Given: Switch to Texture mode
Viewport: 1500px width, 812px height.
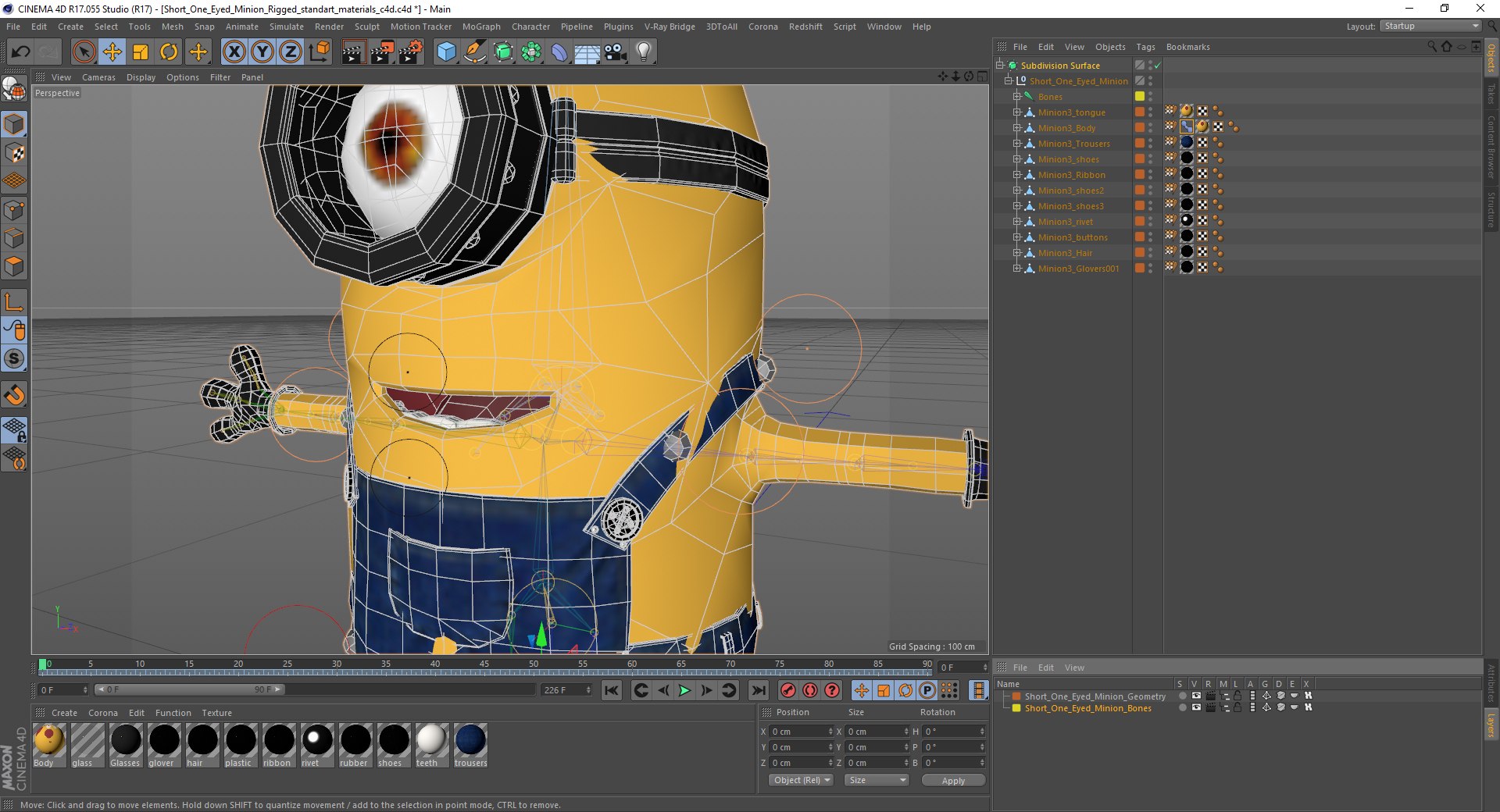Looking at the screenshot, I should click(14, 153).
